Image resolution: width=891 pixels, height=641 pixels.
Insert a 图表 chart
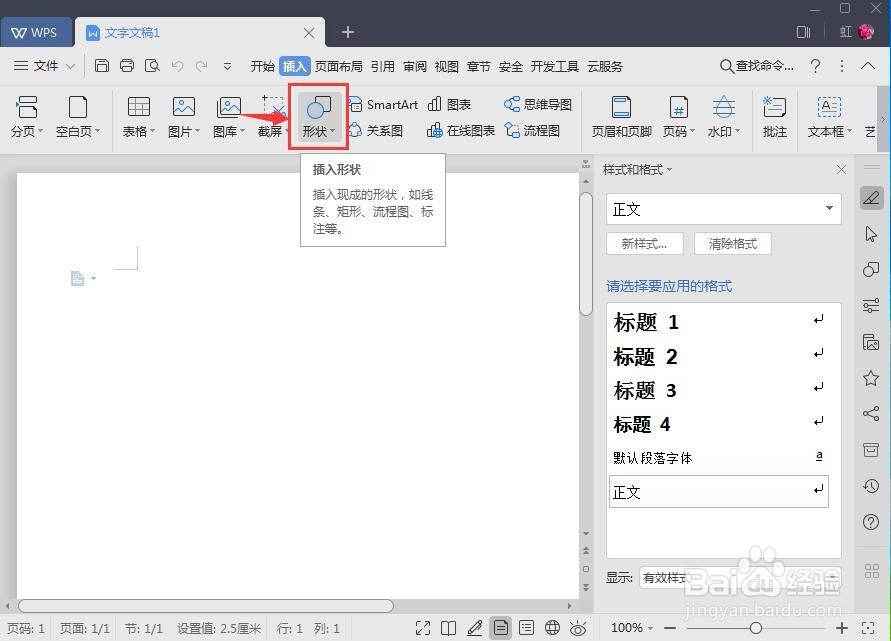click(449, 105)
